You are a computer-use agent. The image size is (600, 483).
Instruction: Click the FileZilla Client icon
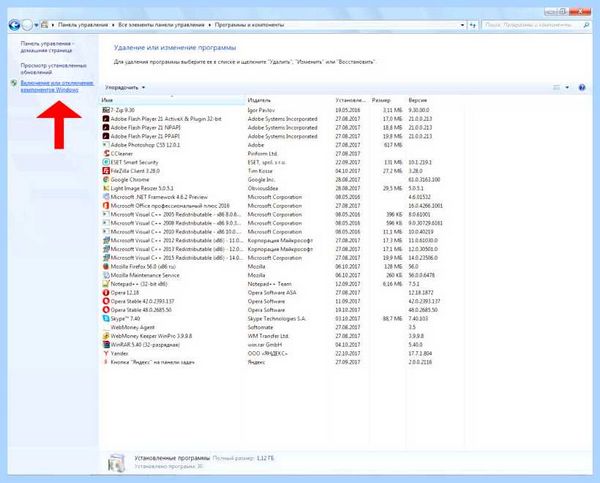[106, 171]
